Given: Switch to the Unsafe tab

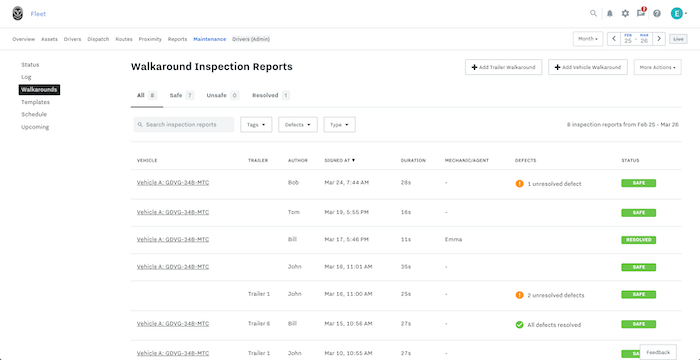Looking at the screenshot, I should click(222, 95).
